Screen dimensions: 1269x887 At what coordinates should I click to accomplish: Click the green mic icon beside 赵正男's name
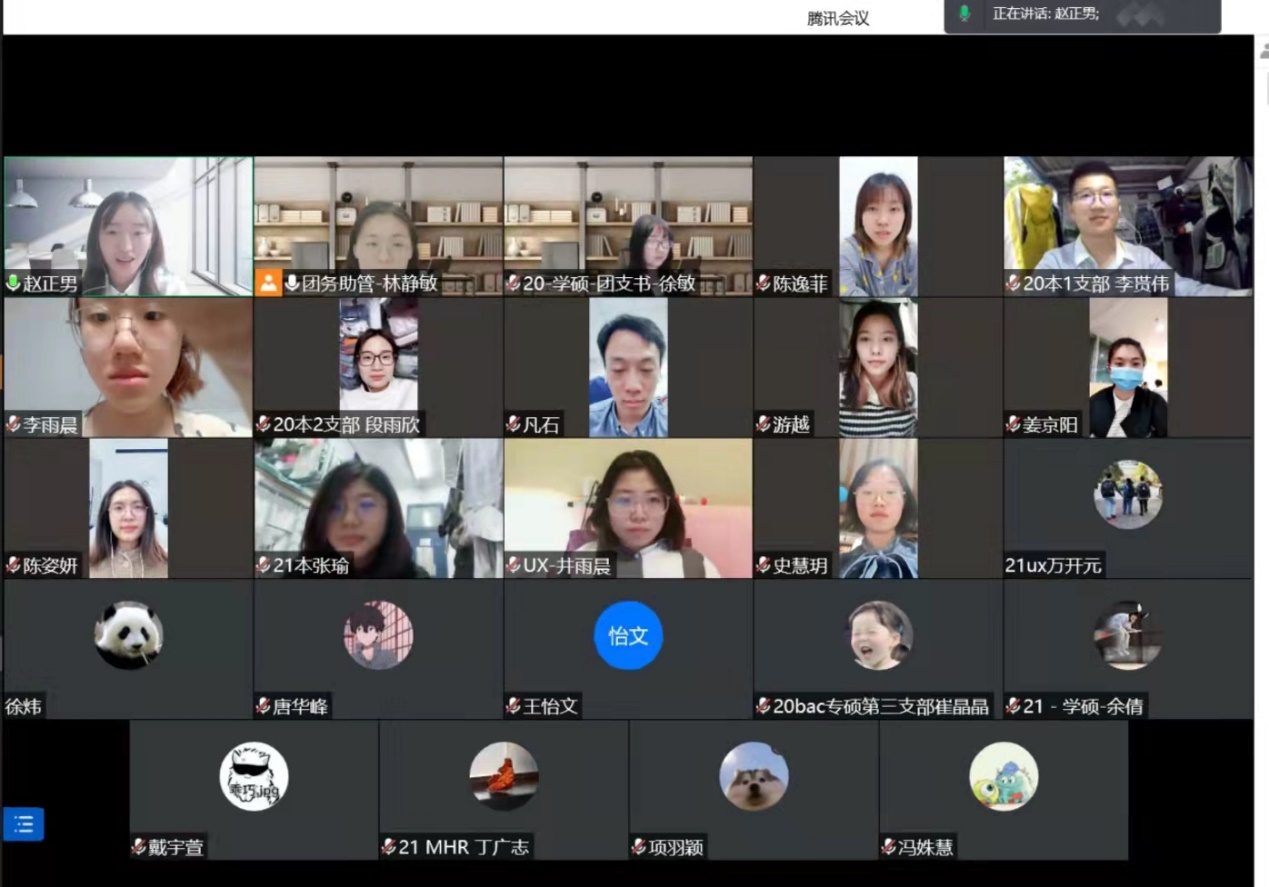point(13,284)
